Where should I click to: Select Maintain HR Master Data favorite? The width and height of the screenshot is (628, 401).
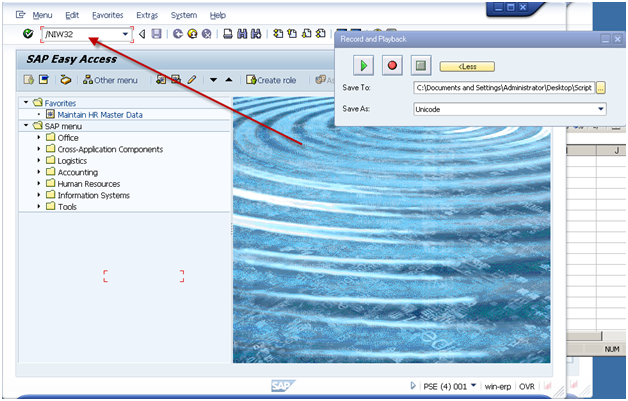100,115
